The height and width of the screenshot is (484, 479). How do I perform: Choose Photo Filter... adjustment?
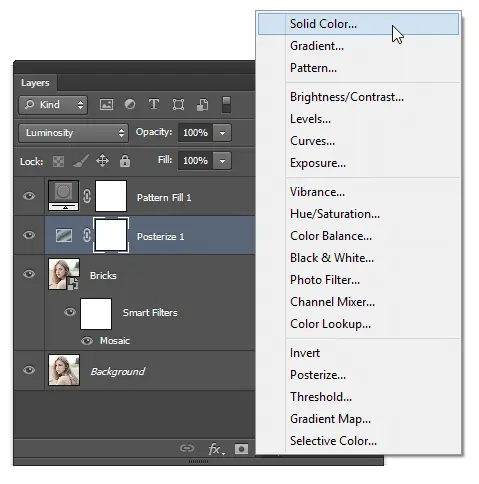pos(358,280)
